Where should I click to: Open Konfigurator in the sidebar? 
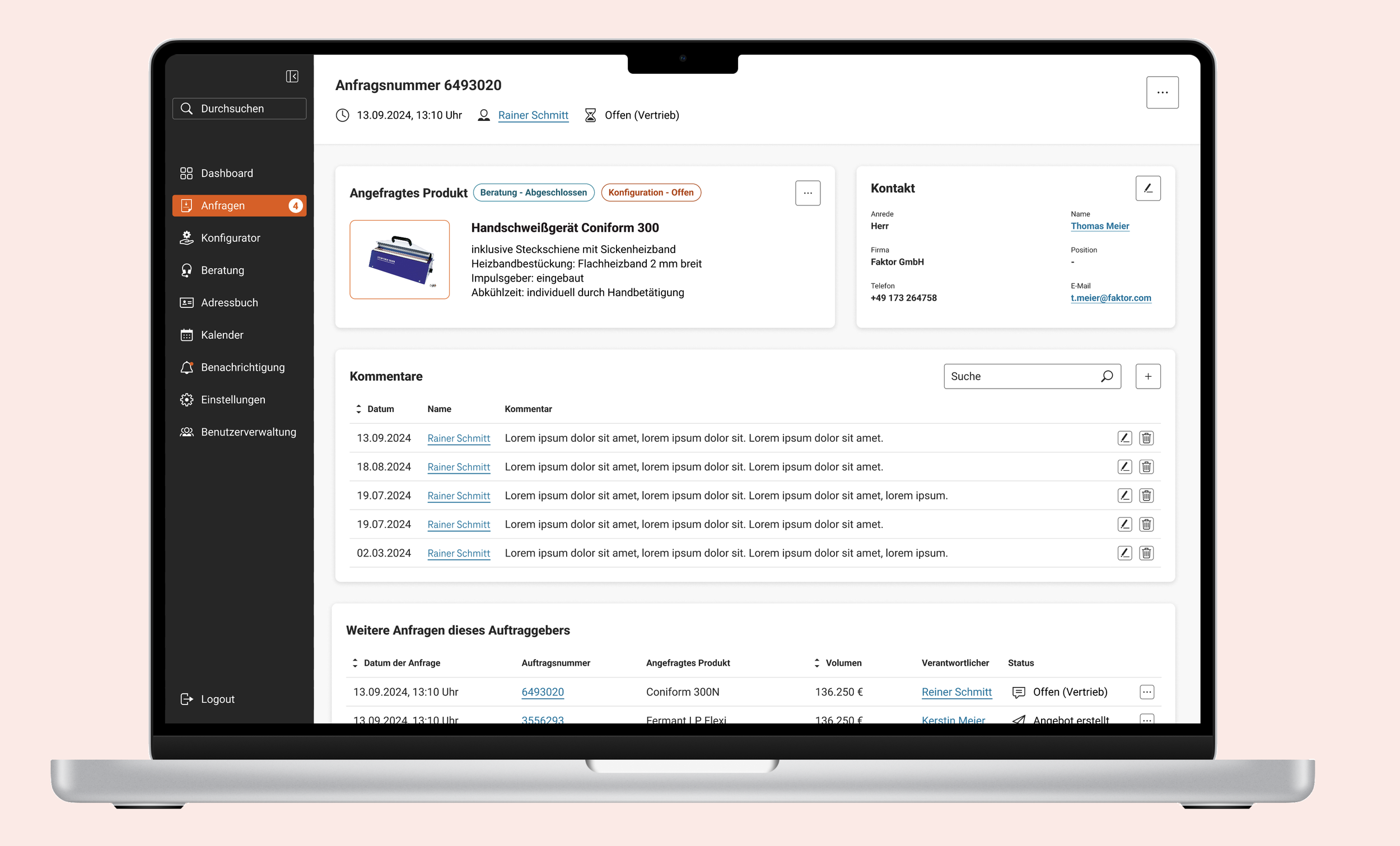(230, 238)
